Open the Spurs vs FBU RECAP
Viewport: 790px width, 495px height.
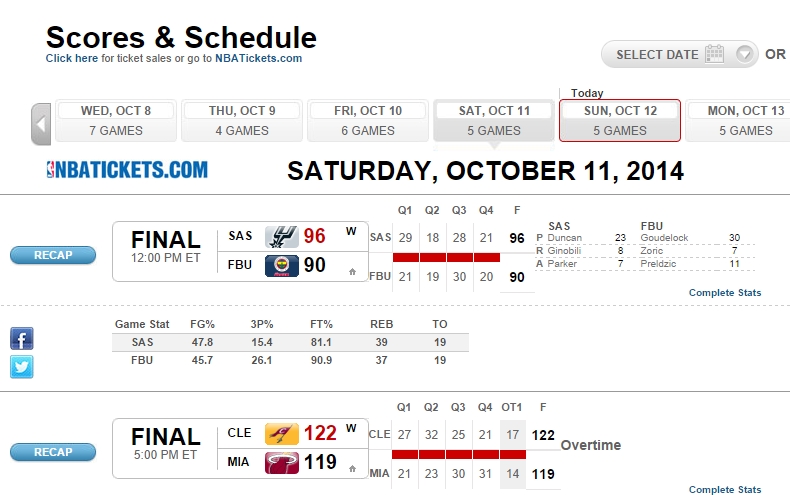[53, 255]
